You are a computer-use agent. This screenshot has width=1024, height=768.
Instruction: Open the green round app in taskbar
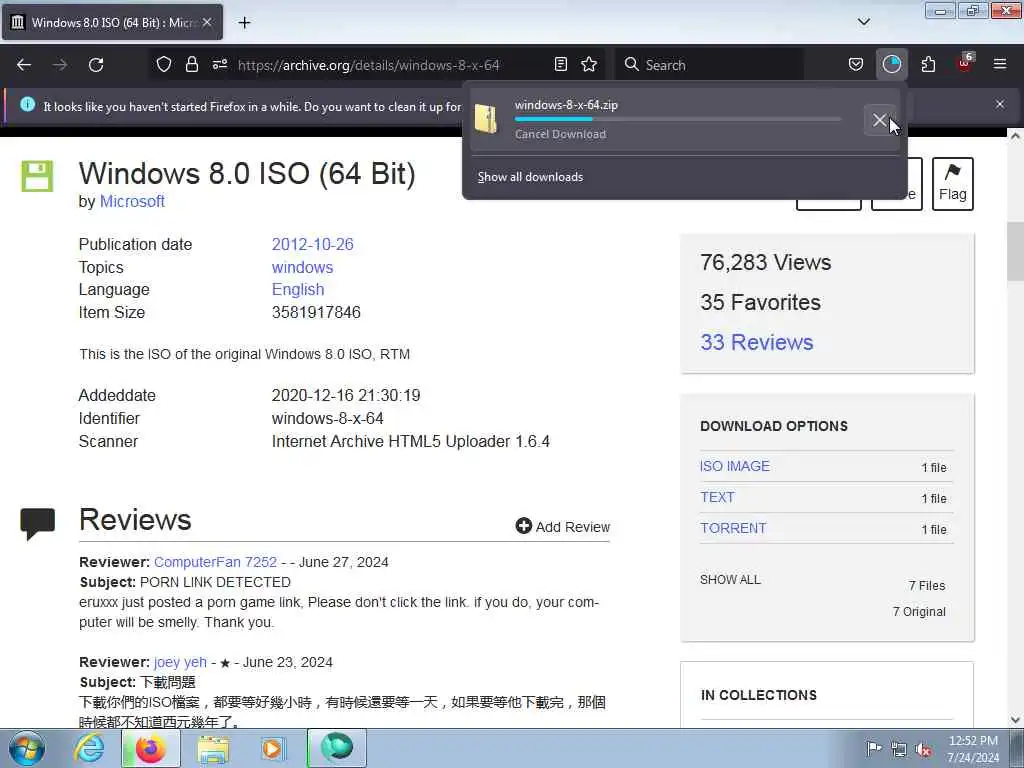pos(337,748)
